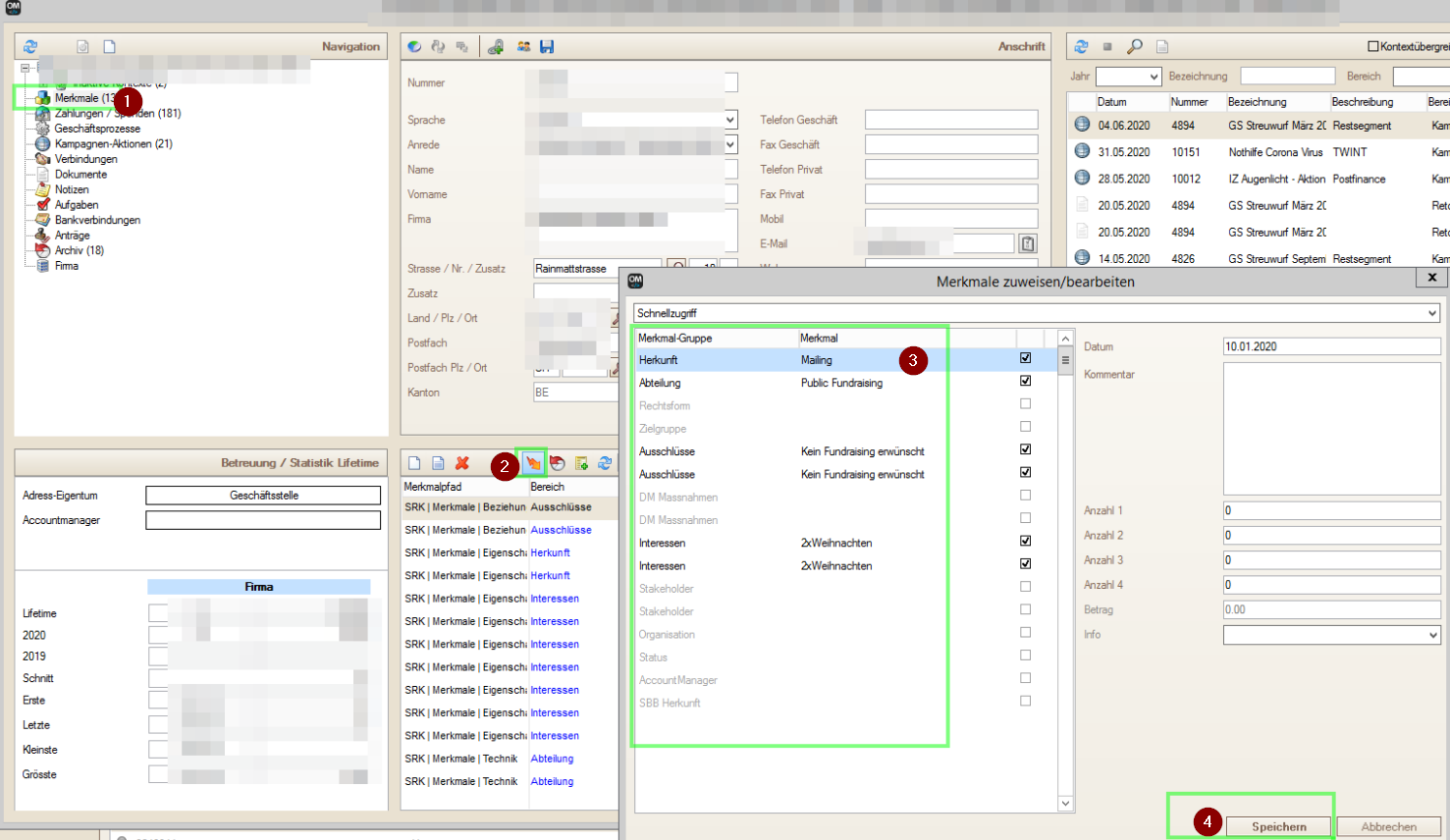Click into the Kommentar text area
The width and height of the screenshot is (1450, 840).
coord(1331,429)
